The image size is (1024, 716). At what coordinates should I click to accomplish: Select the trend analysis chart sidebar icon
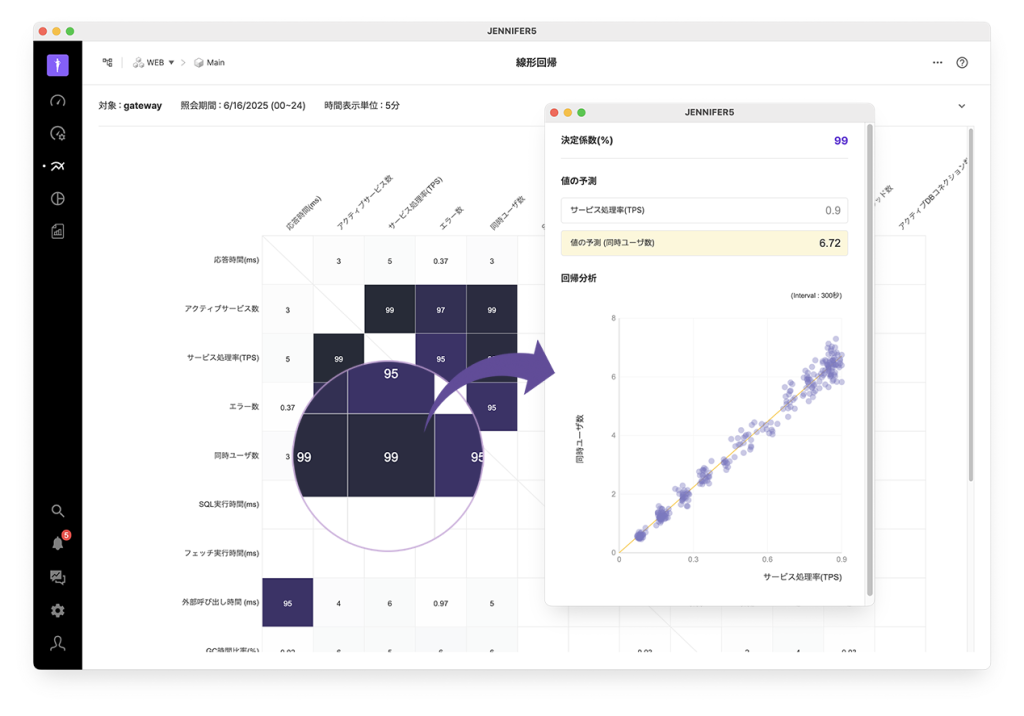tap(58, 166)
